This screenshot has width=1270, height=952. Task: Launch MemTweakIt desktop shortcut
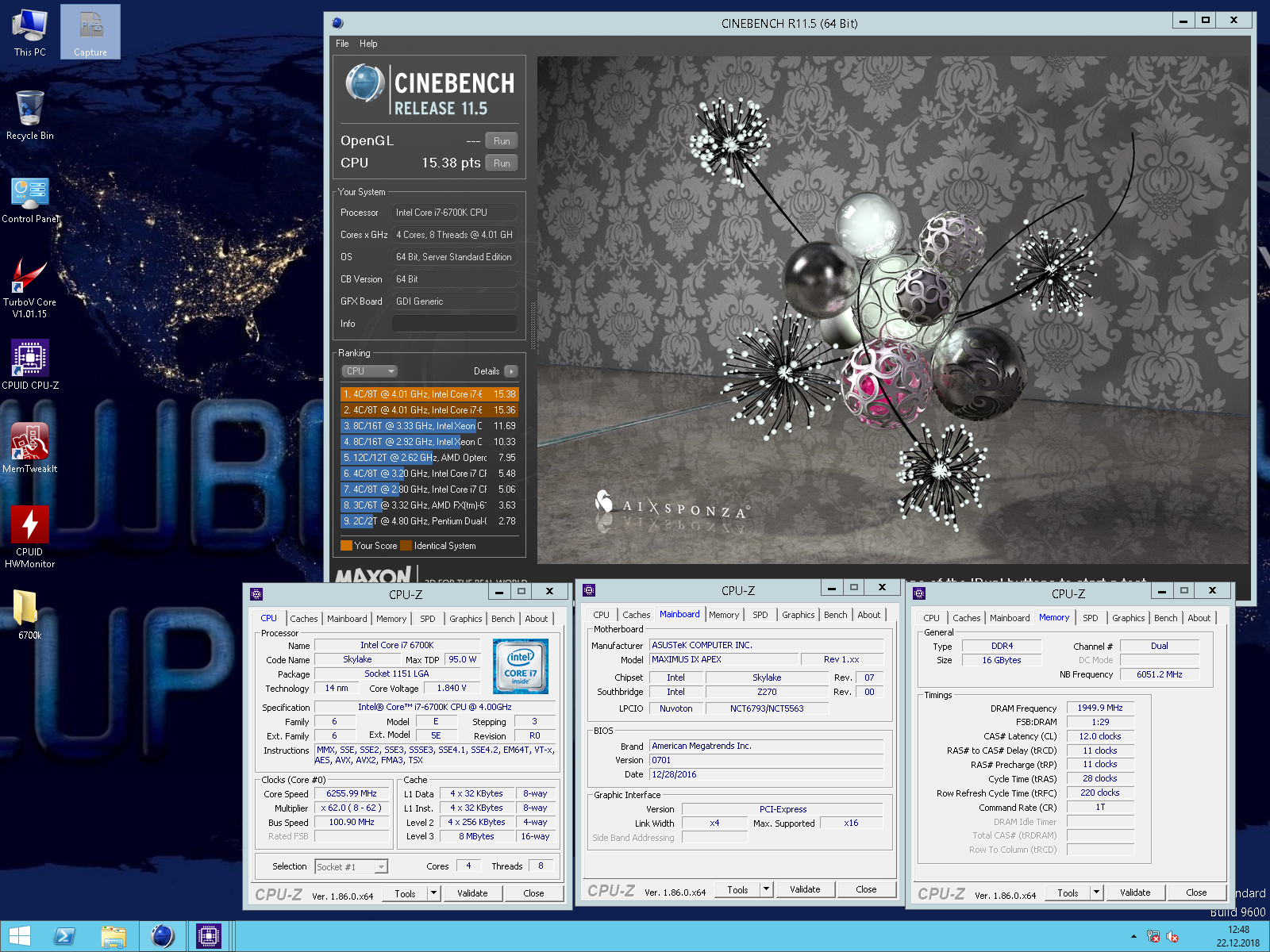point(29,448)
